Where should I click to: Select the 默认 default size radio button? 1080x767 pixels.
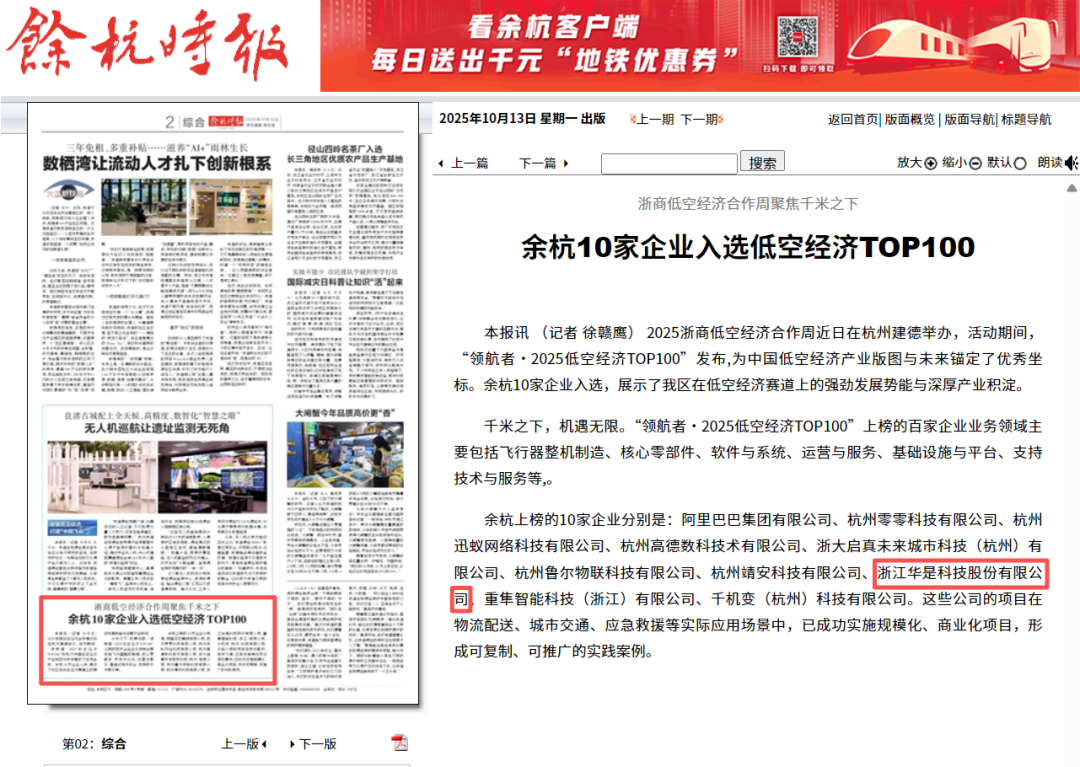coord(1020,163)
